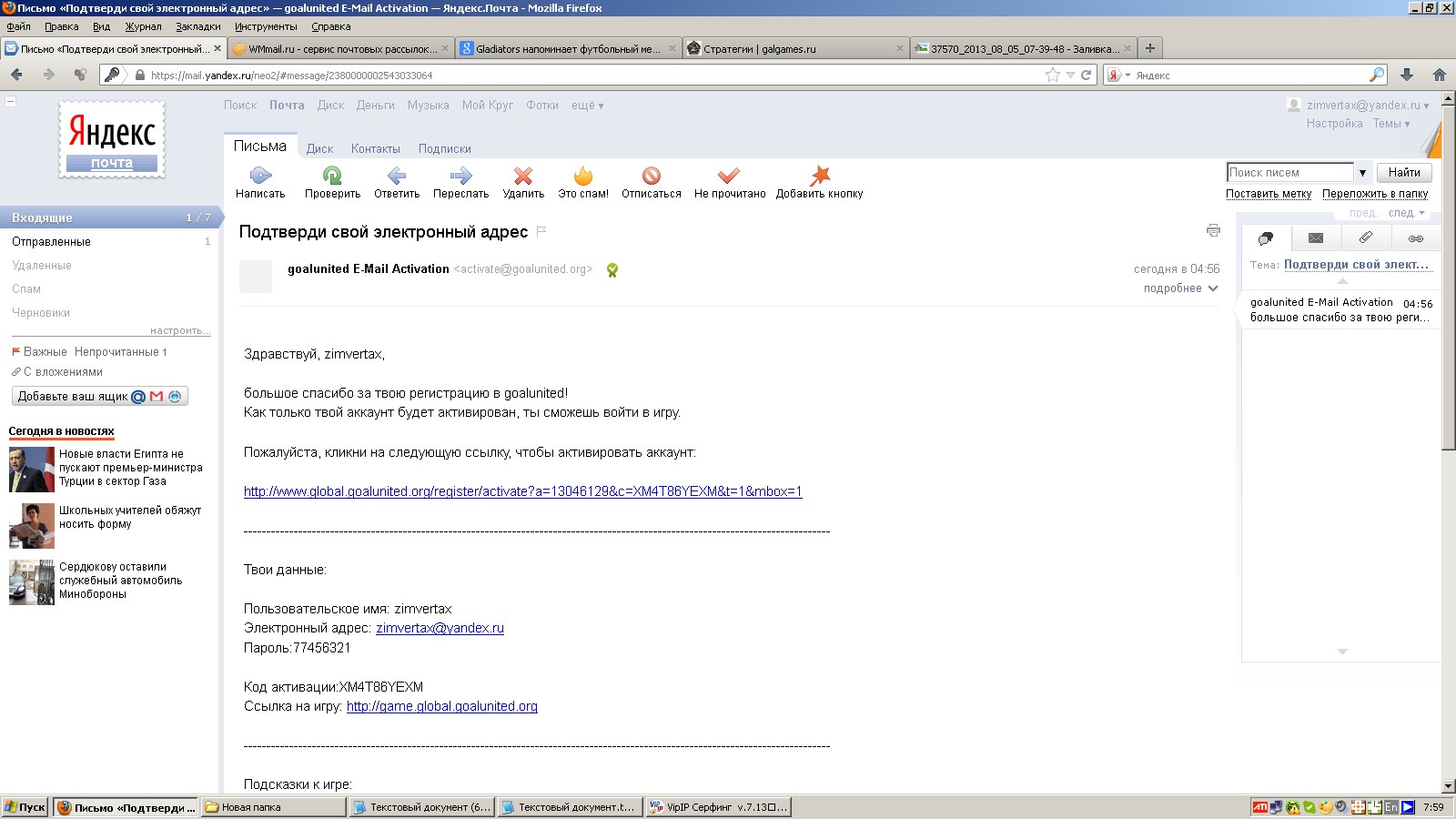The height and width of the screenshot is (819, 1456).
Task: Open a new Firefox tab
Action: tap(1150, 48)
